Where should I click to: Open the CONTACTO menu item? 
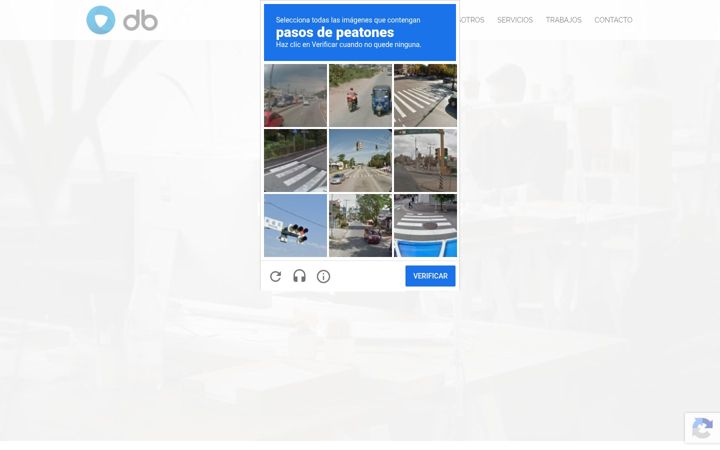coord(613,20)
